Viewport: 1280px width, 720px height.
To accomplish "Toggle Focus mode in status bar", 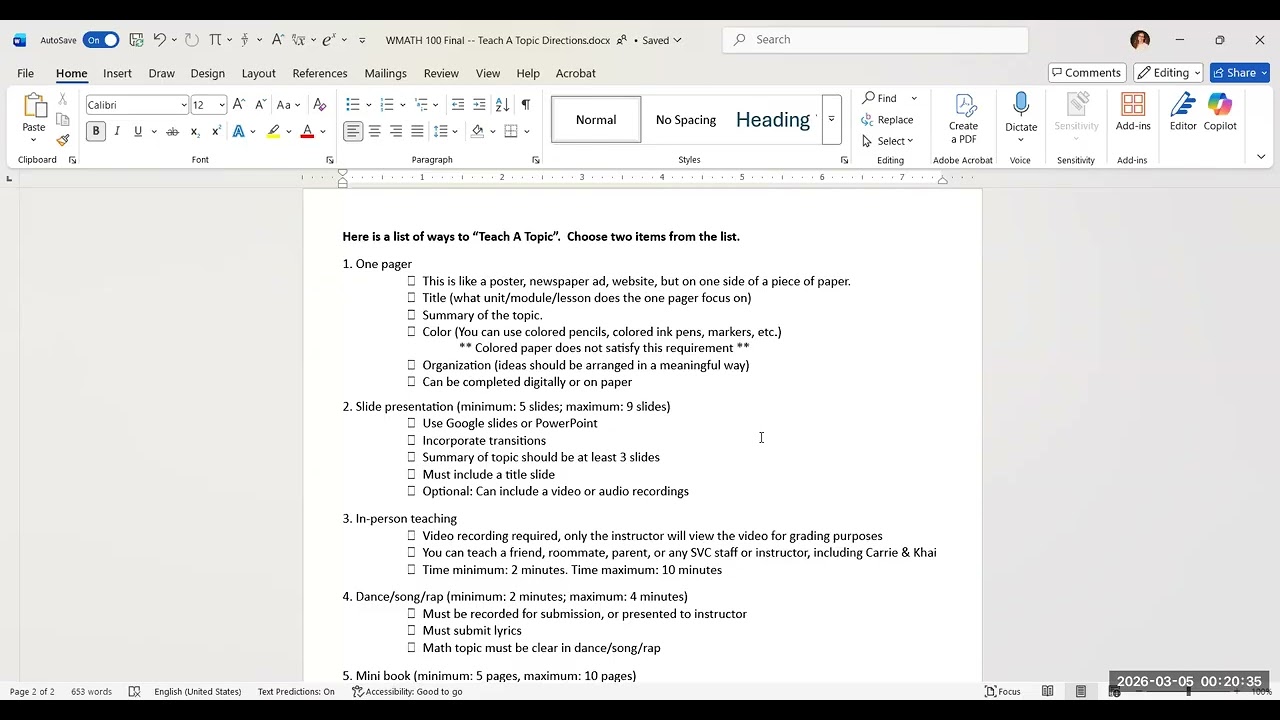I will click(1003, 692).
